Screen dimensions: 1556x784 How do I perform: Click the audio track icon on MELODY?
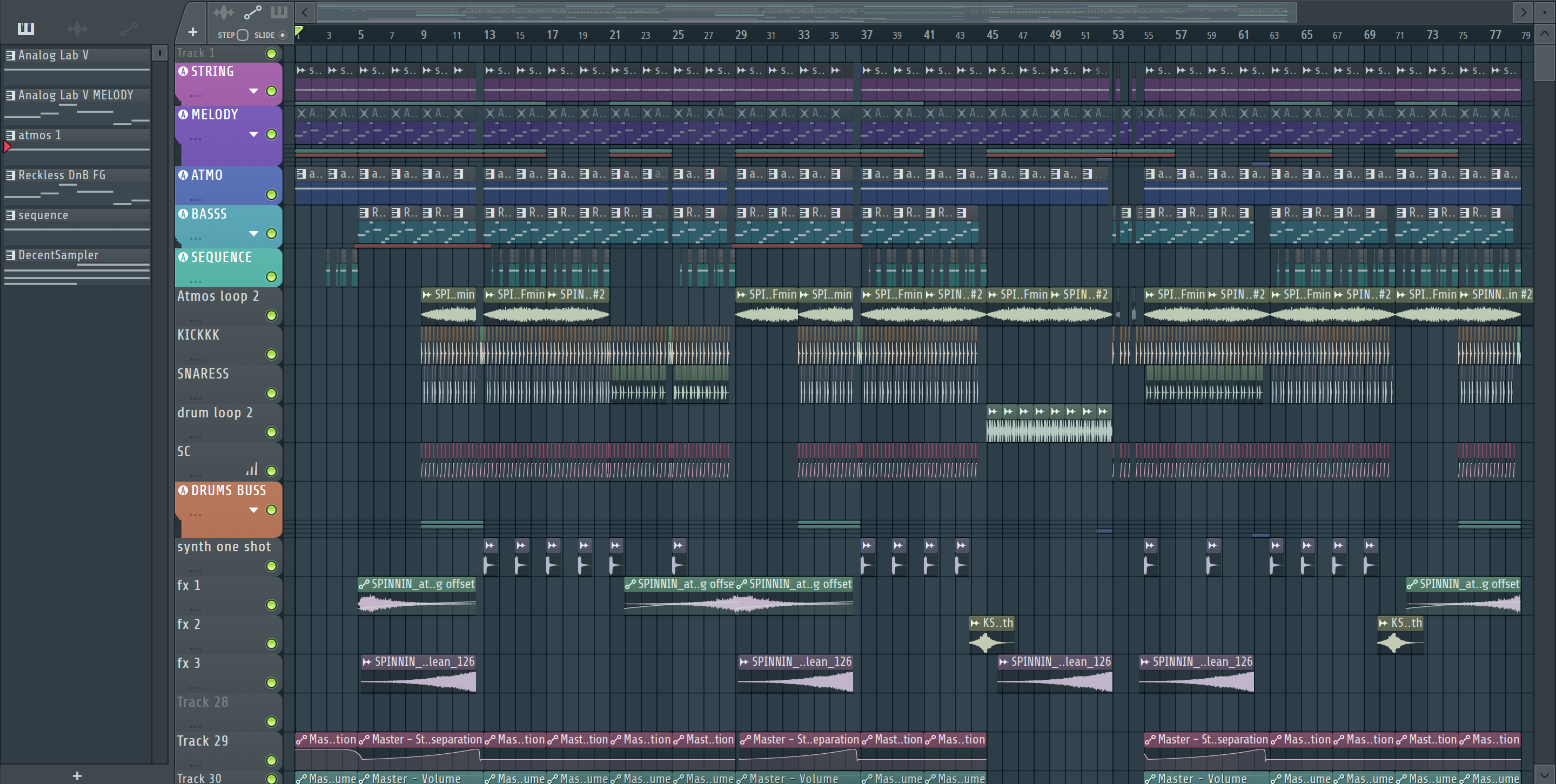tap(183, 114)
